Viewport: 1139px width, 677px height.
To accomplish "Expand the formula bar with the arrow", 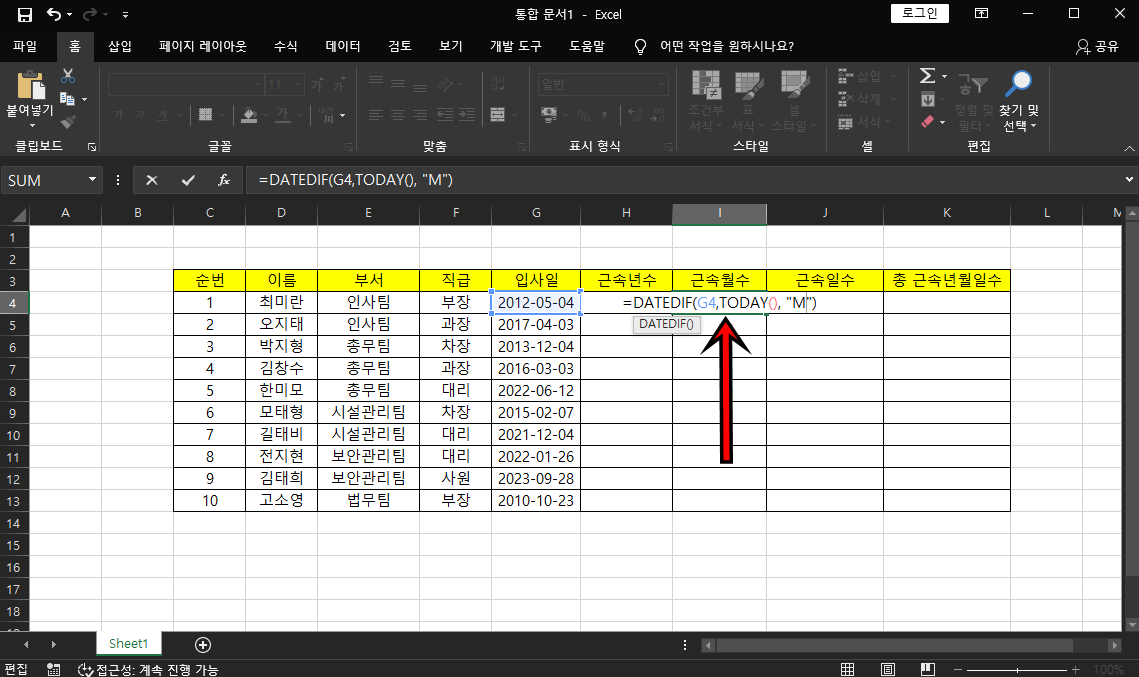I will point(1129,179).
